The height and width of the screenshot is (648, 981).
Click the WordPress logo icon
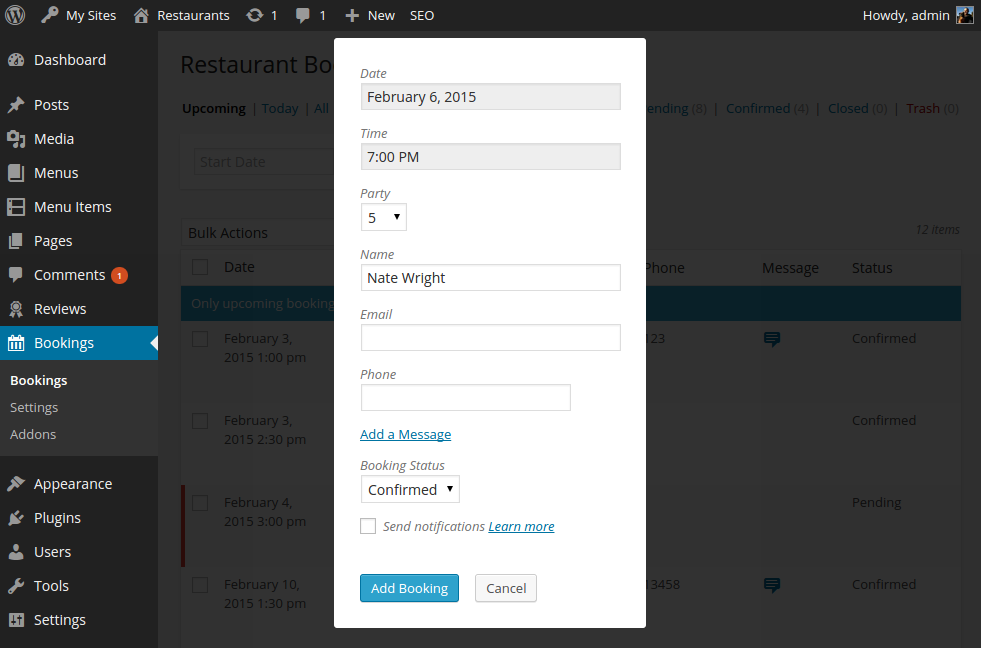pos(15,15)
